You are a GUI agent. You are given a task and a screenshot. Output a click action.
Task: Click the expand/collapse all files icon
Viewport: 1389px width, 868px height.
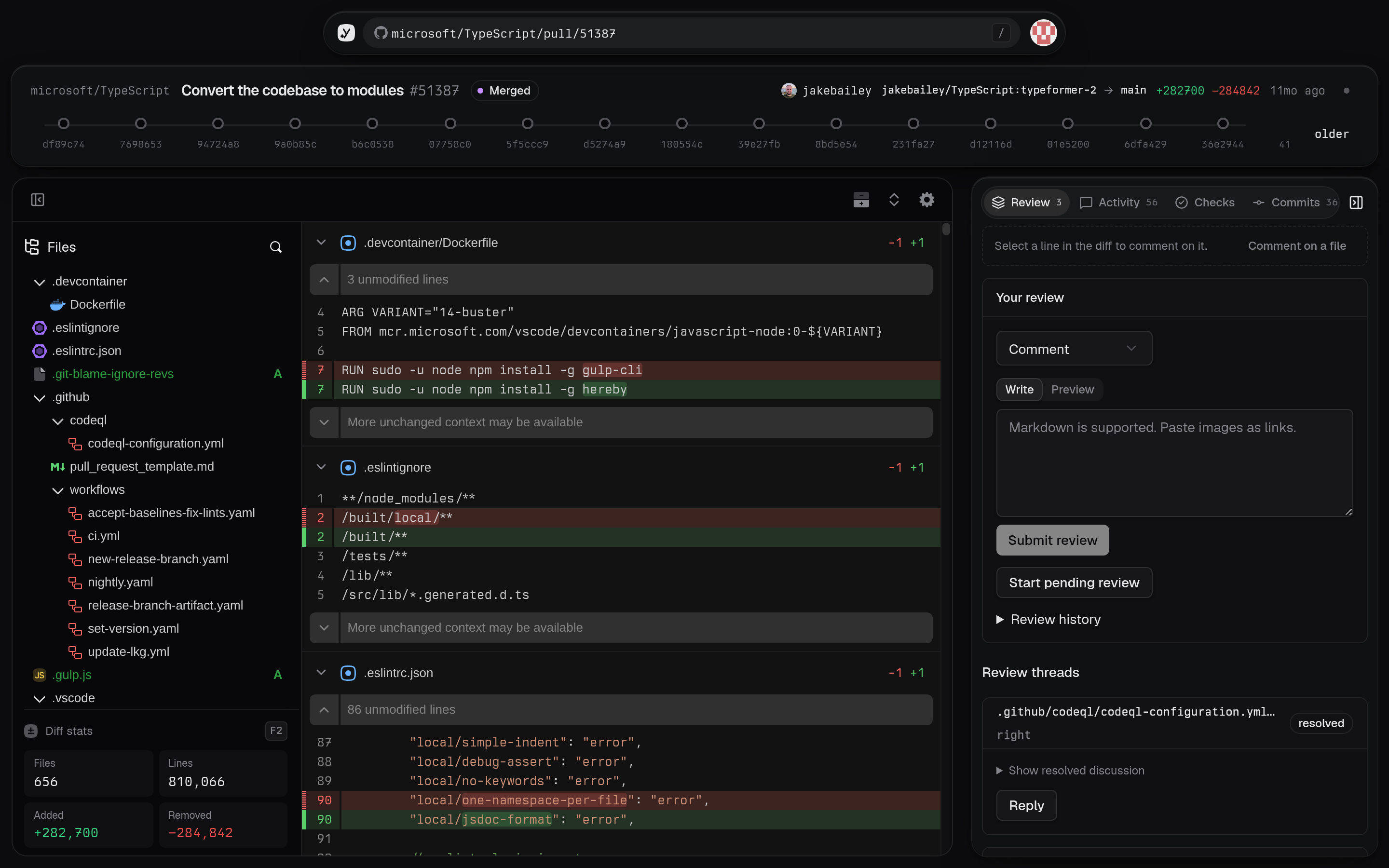tap(894, 200)
